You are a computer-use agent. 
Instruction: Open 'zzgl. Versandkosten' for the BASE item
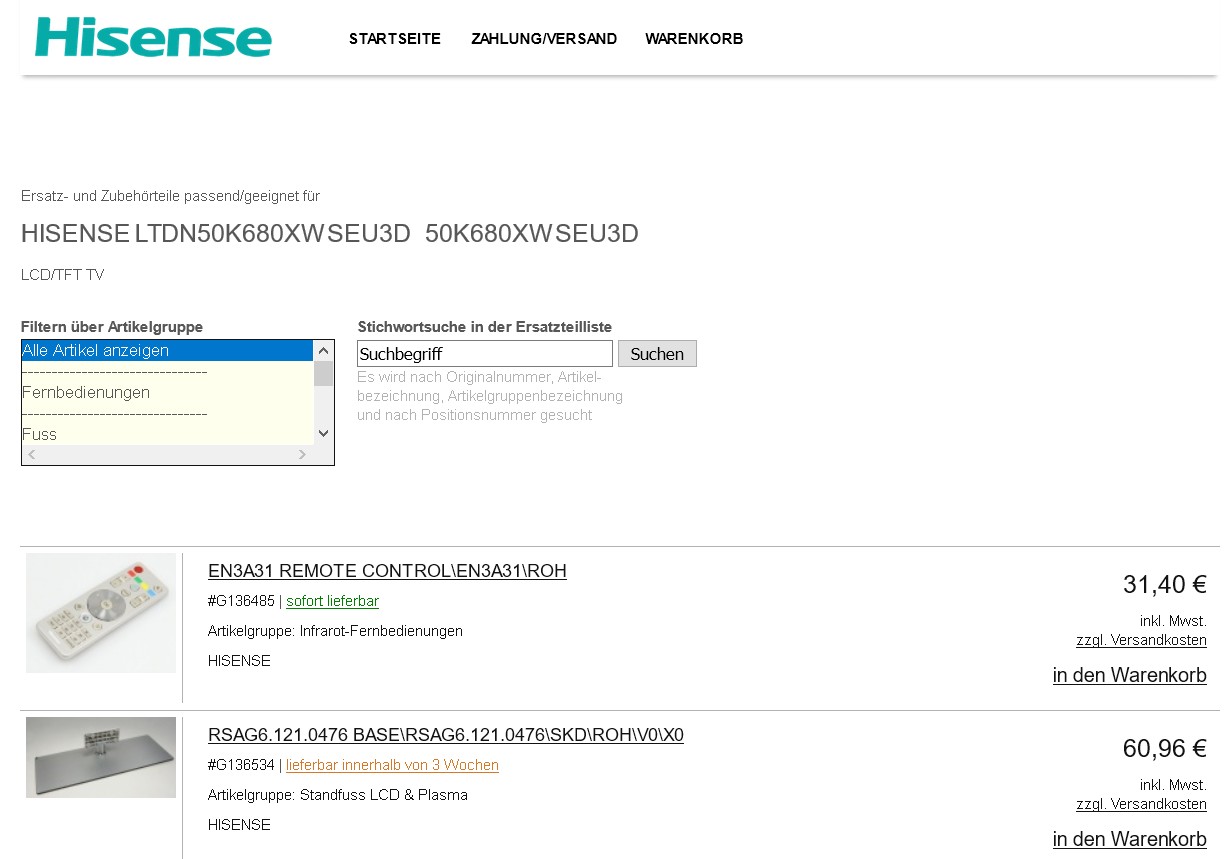(x=1141, y=804)
